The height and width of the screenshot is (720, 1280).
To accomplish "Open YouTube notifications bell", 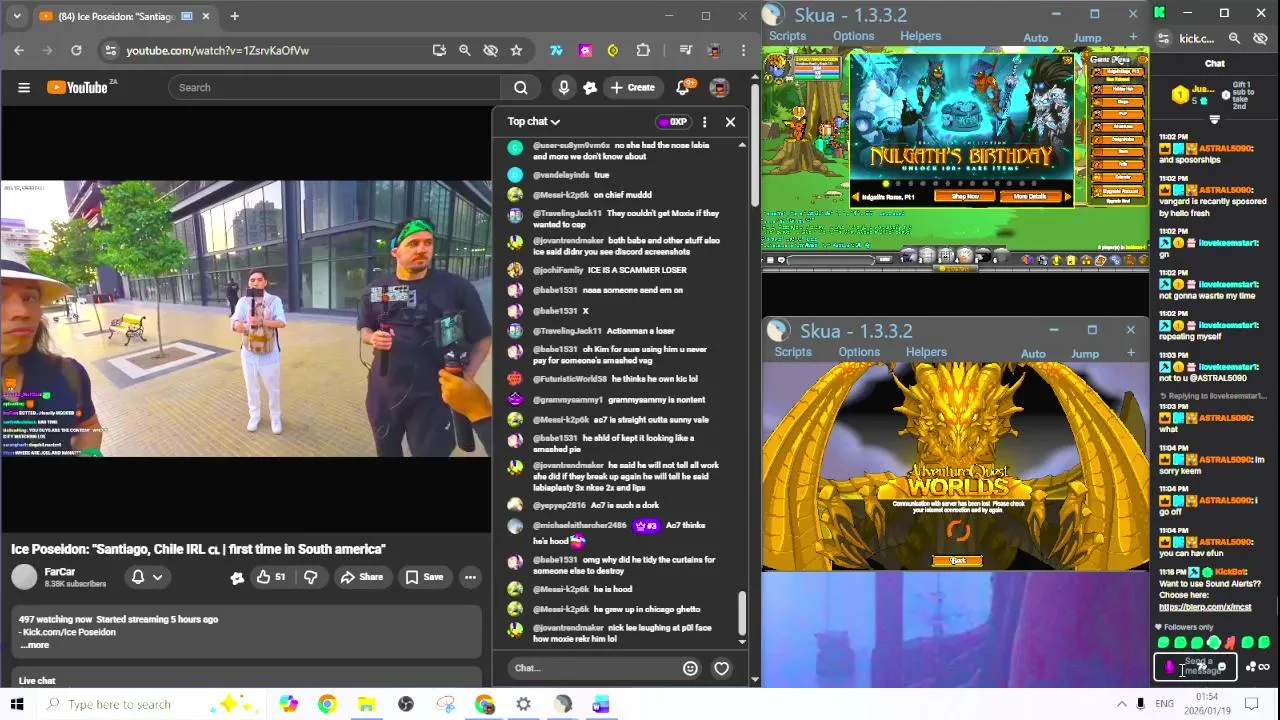I will [x=683, y=88].
